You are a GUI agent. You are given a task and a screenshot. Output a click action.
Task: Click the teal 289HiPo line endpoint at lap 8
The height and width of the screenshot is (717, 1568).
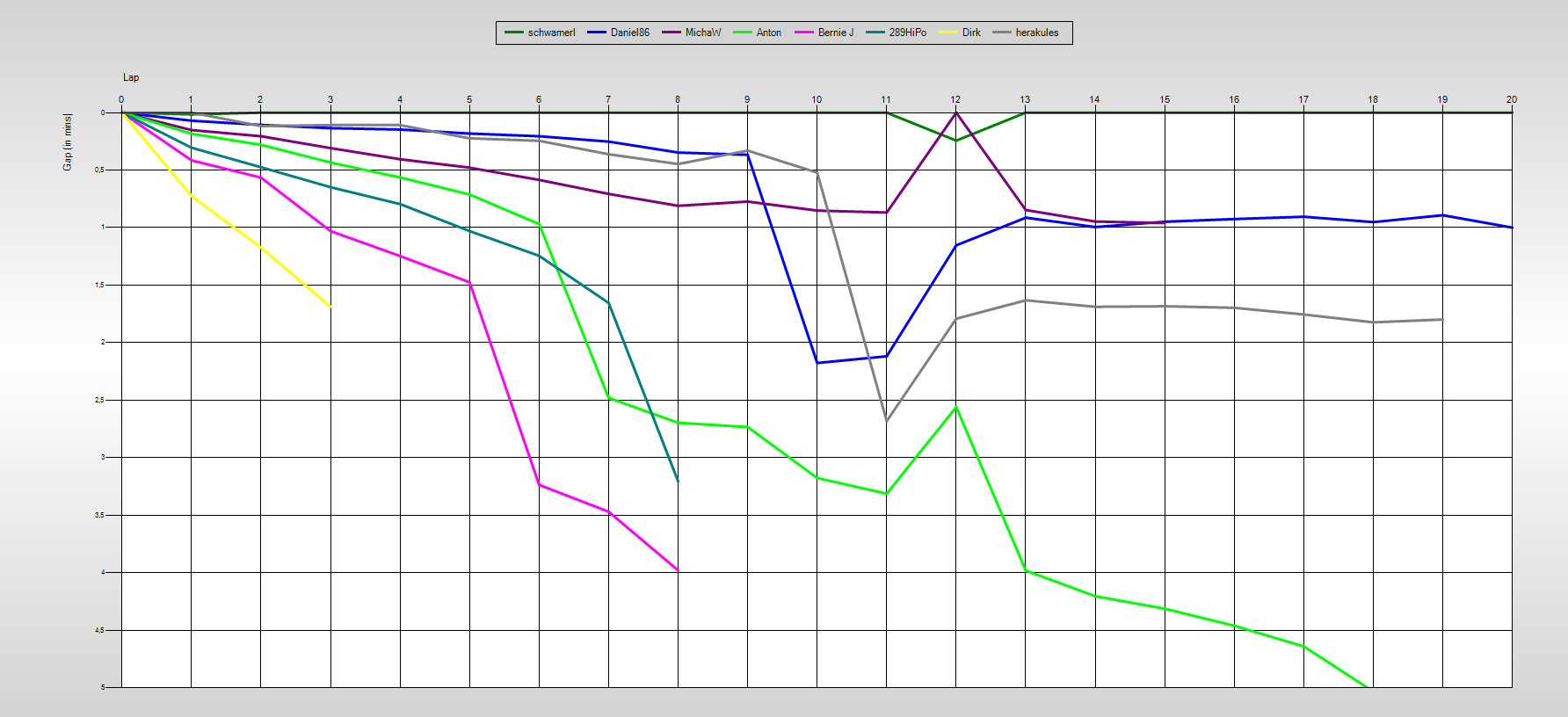click(x=678, y=481)
